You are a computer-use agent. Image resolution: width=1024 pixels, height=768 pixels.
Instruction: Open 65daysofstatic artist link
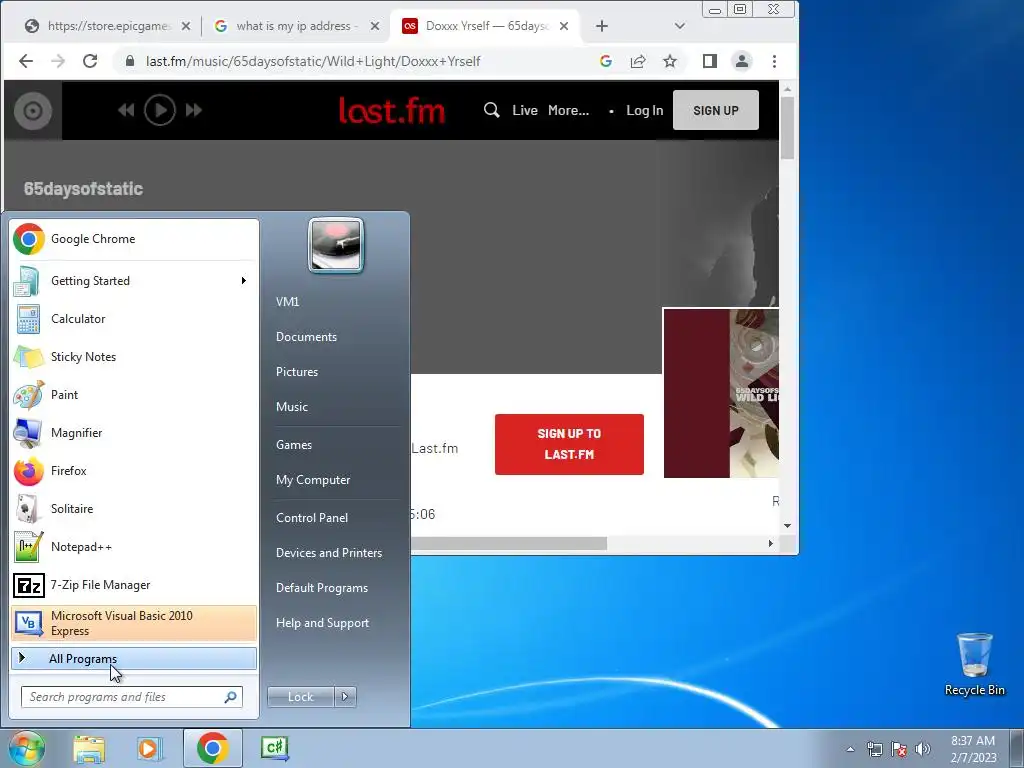pyautogui.click(x=84, y=189)
